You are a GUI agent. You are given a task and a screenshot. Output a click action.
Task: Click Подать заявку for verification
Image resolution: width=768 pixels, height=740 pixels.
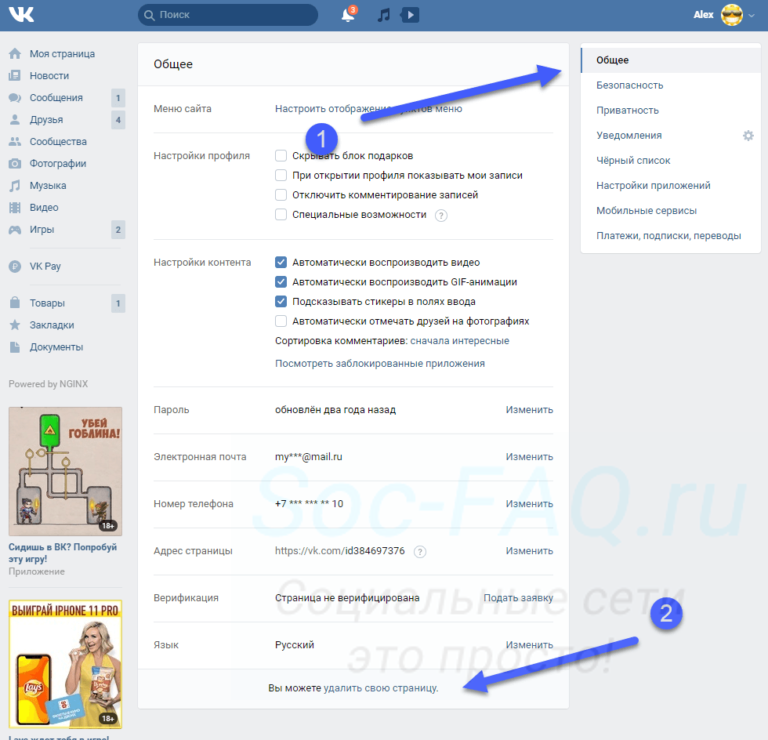[518, 598]
